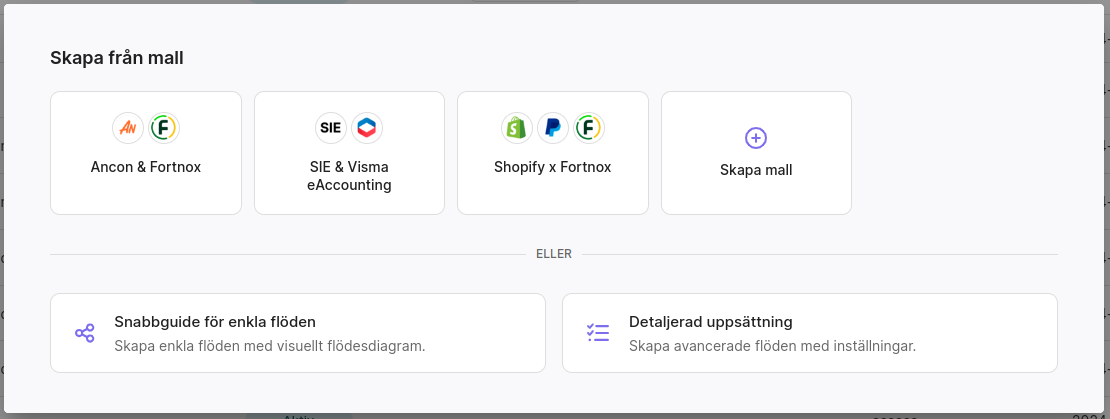The width and height of the screenshot is (1110, 419).
Task: Click description "Skapa avancerade flöden med inställningar"
Action: pyautogui.click(x=772, y=346)
